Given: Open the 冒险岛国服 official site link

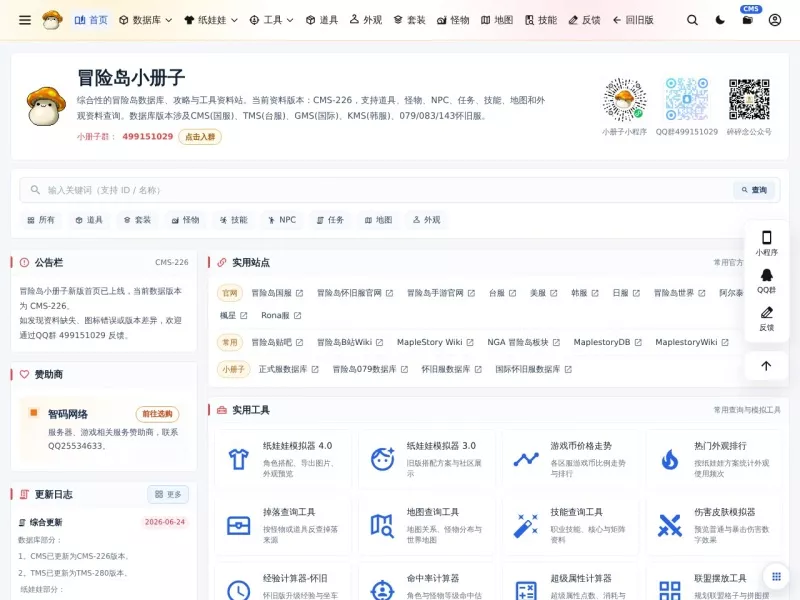Looking at the screenshot, I should pyautogui.click(x=277, y=293).
